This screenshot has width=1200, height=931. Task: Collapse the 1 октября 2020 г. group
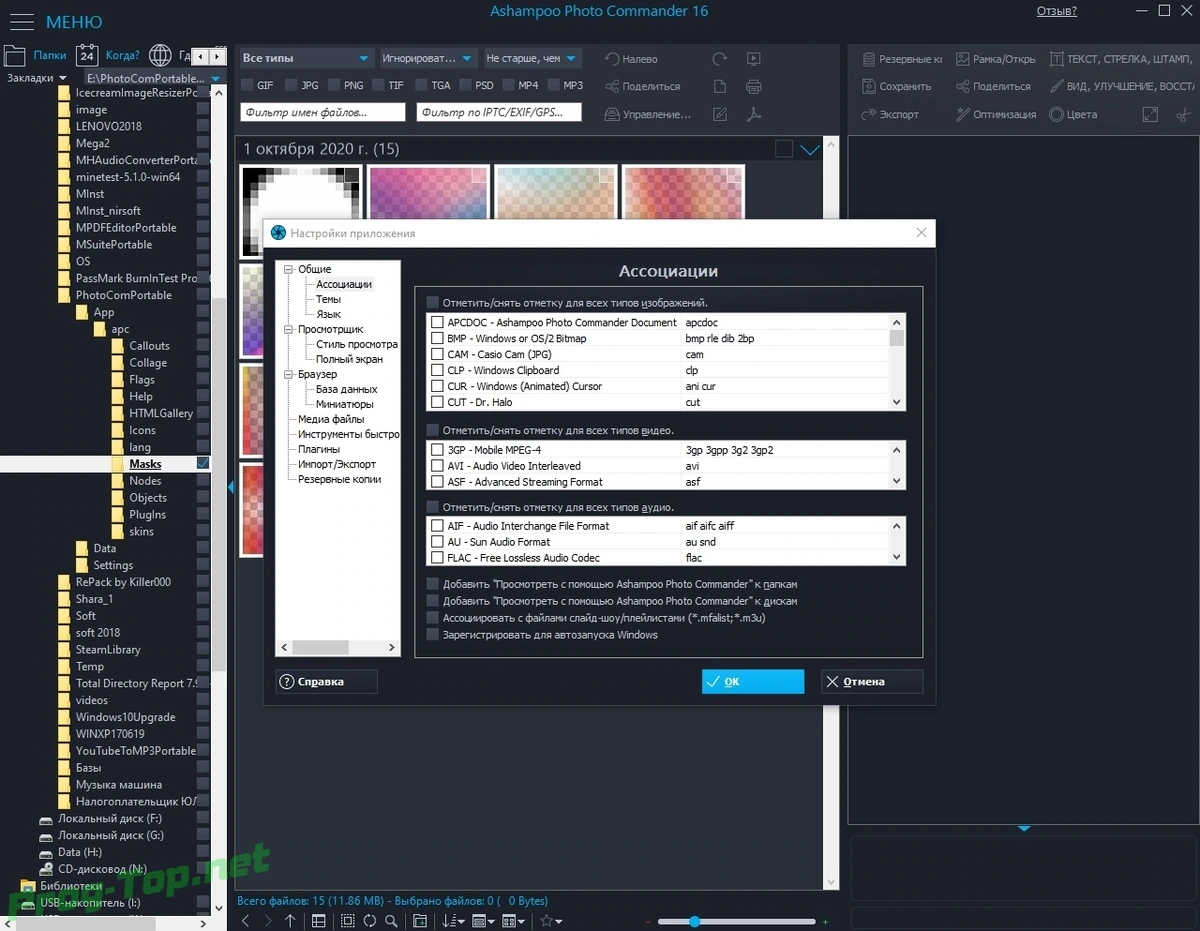(810, 150)
